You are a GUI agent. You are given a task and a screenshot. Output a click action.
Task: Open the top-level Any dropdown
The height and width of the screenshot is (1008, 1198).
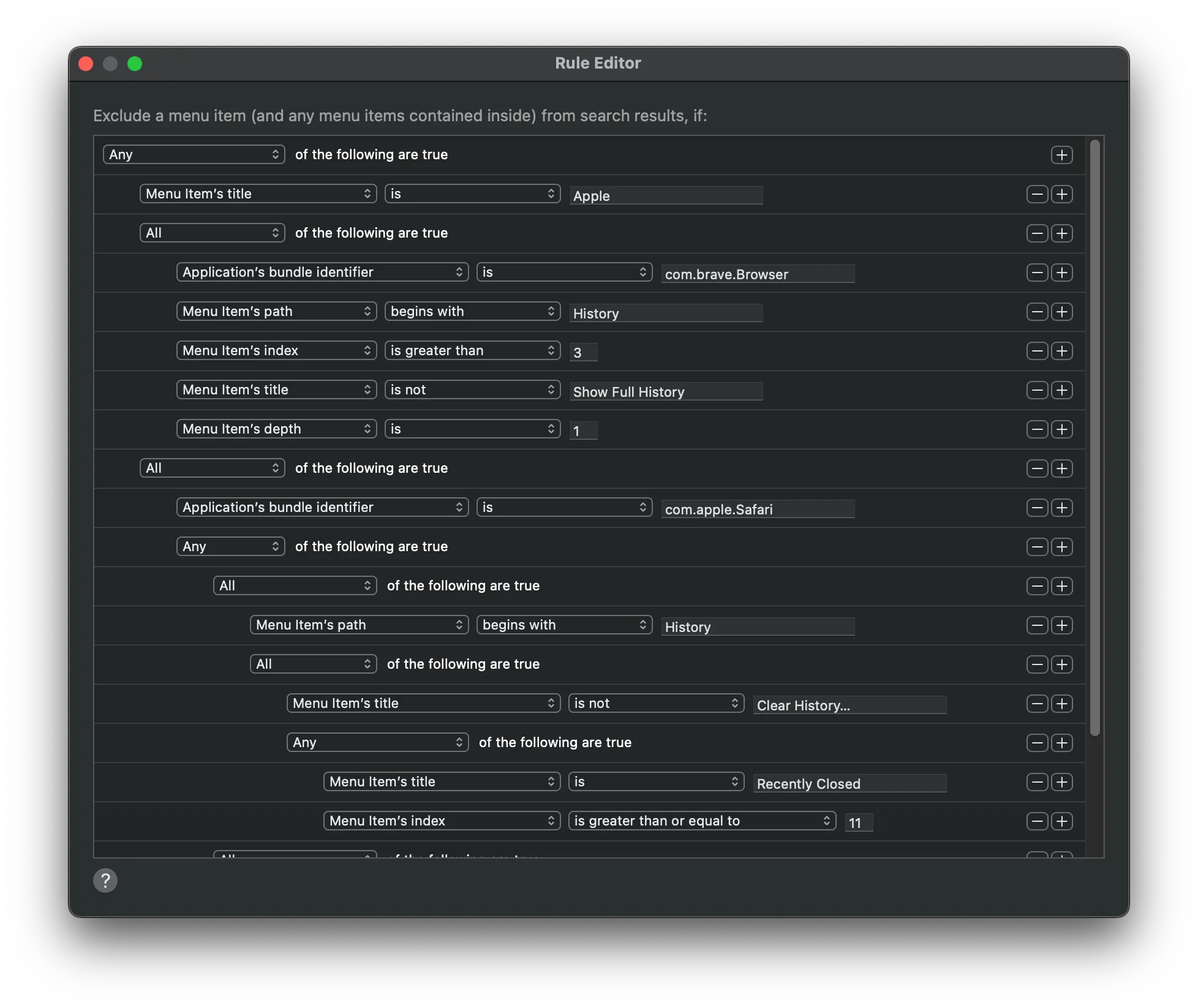194,154
